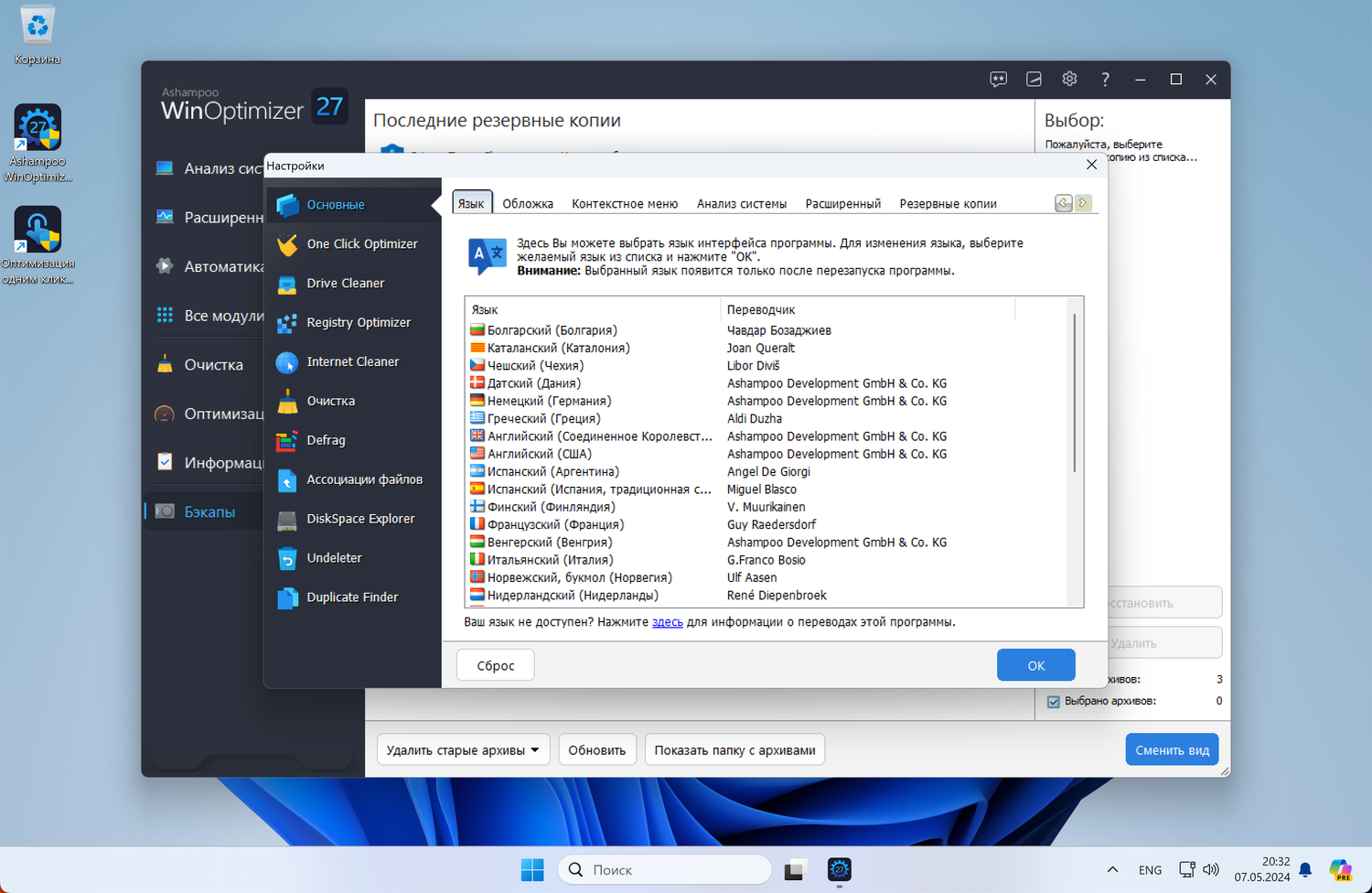Click Показать папку с архивами button
The height and width of the screenshot is (893, 1372).
735,750
